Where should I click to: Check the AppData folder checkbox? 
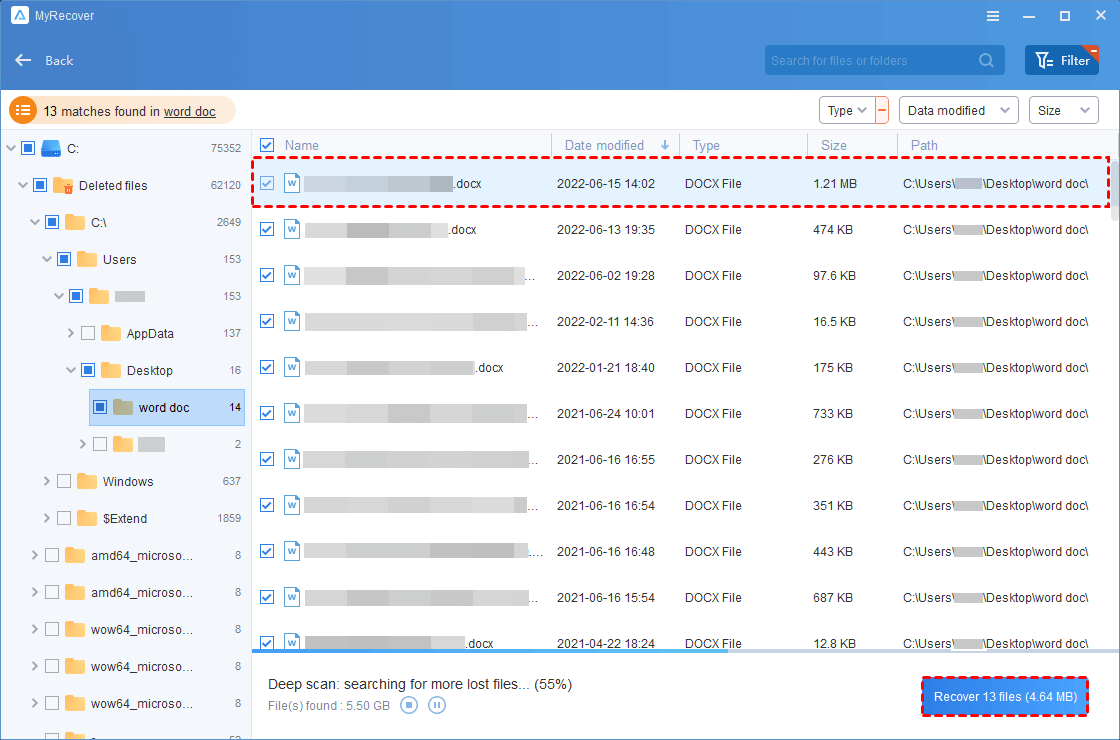tap(88, 333)
